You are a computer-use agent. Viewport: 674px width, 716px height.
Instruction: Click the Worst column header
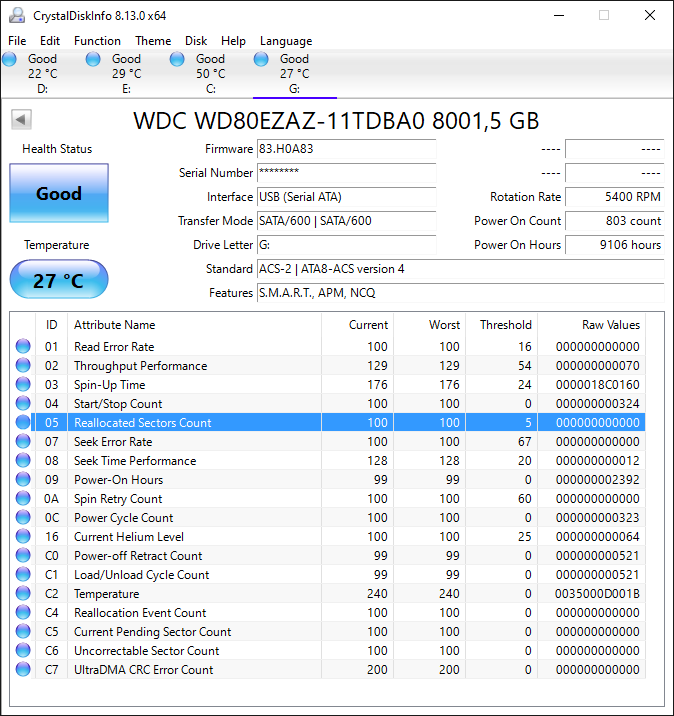point(430,325)
